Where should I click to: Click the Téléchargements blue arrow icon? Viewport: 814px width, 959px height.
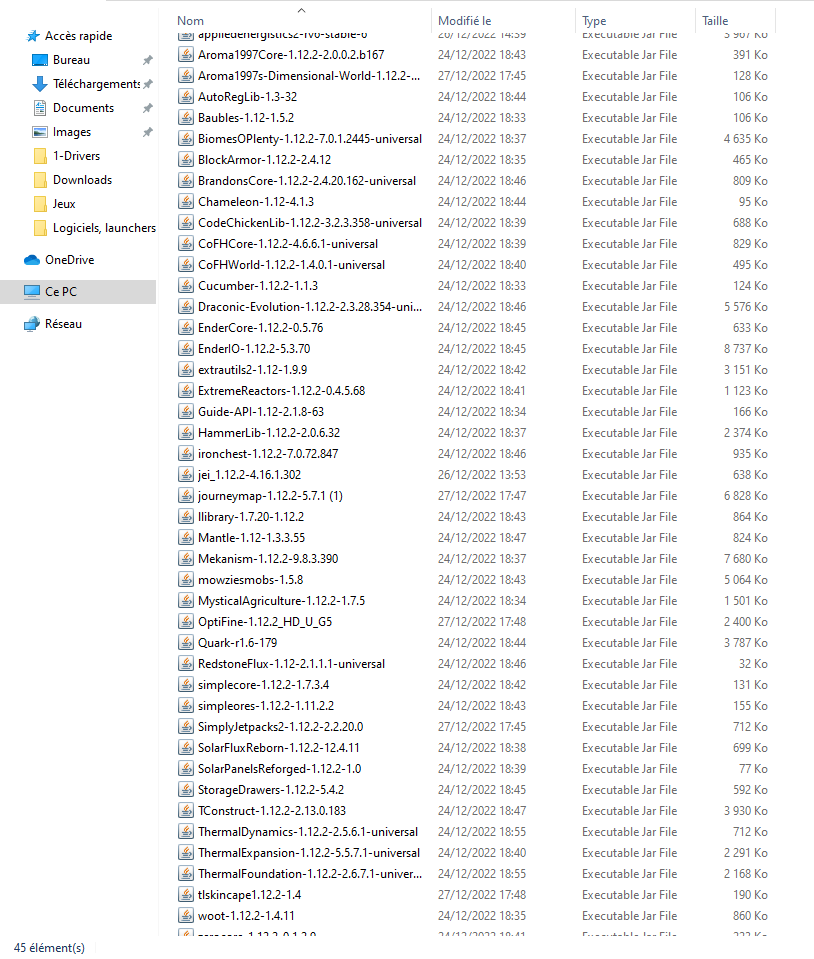[40, 84]
